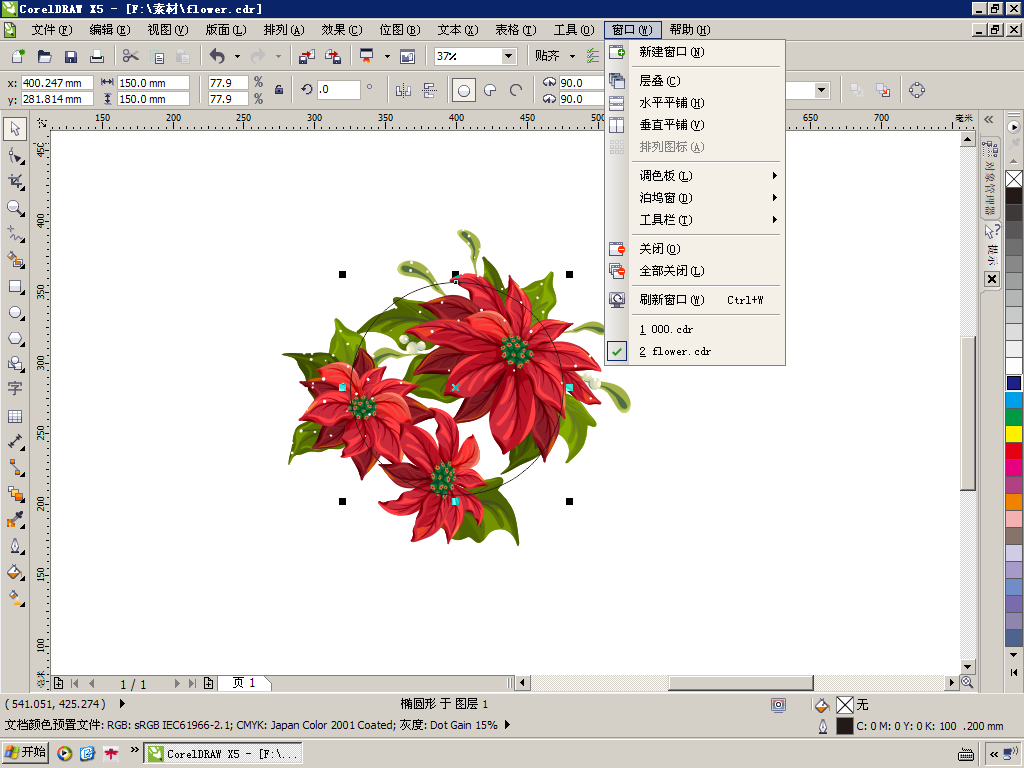
Task: Select the Eyedropper tool
Action: (x=14, y=520)
